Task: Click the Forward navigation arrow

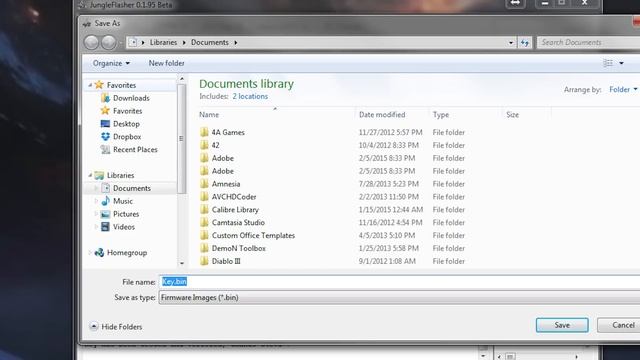Action: click(x=109, y=42)
